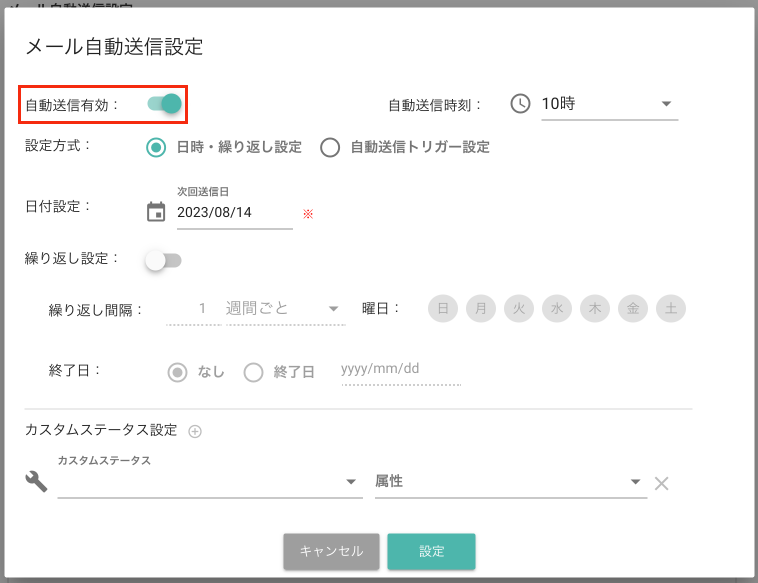The width and height of the screenshot is (758, 583).
Task: Select Monday 月 weekday button
Action: tap(481, 308)
